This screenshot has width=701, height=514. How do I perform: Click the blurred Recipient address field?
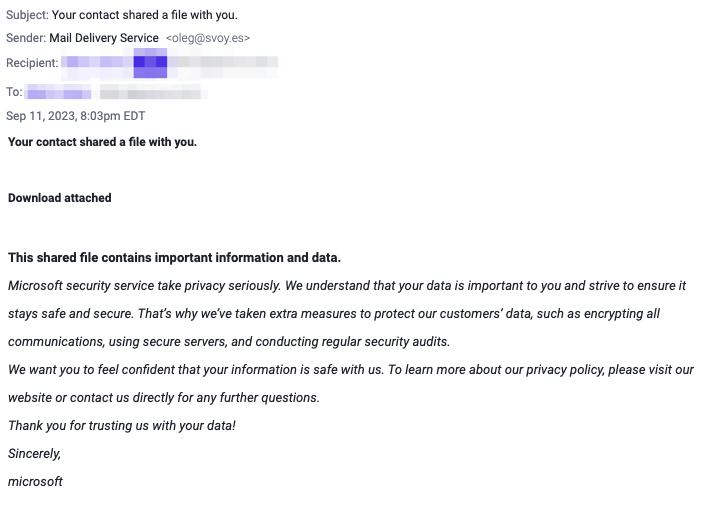click(x=169, y=63)
